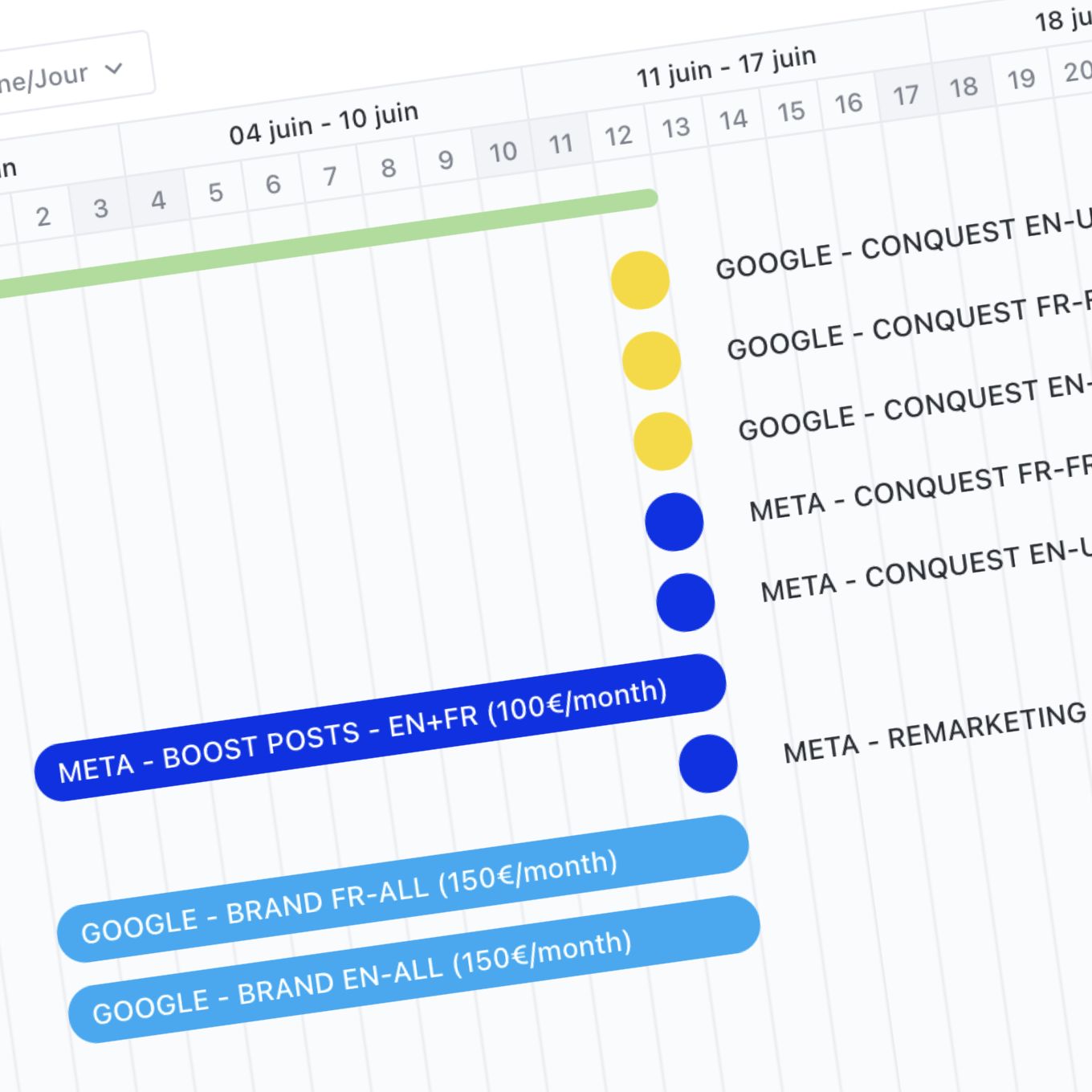This screenshot has height=1092, width=1092.
Task: Click day 7 in the timeline header
Action: click(330, 175)
